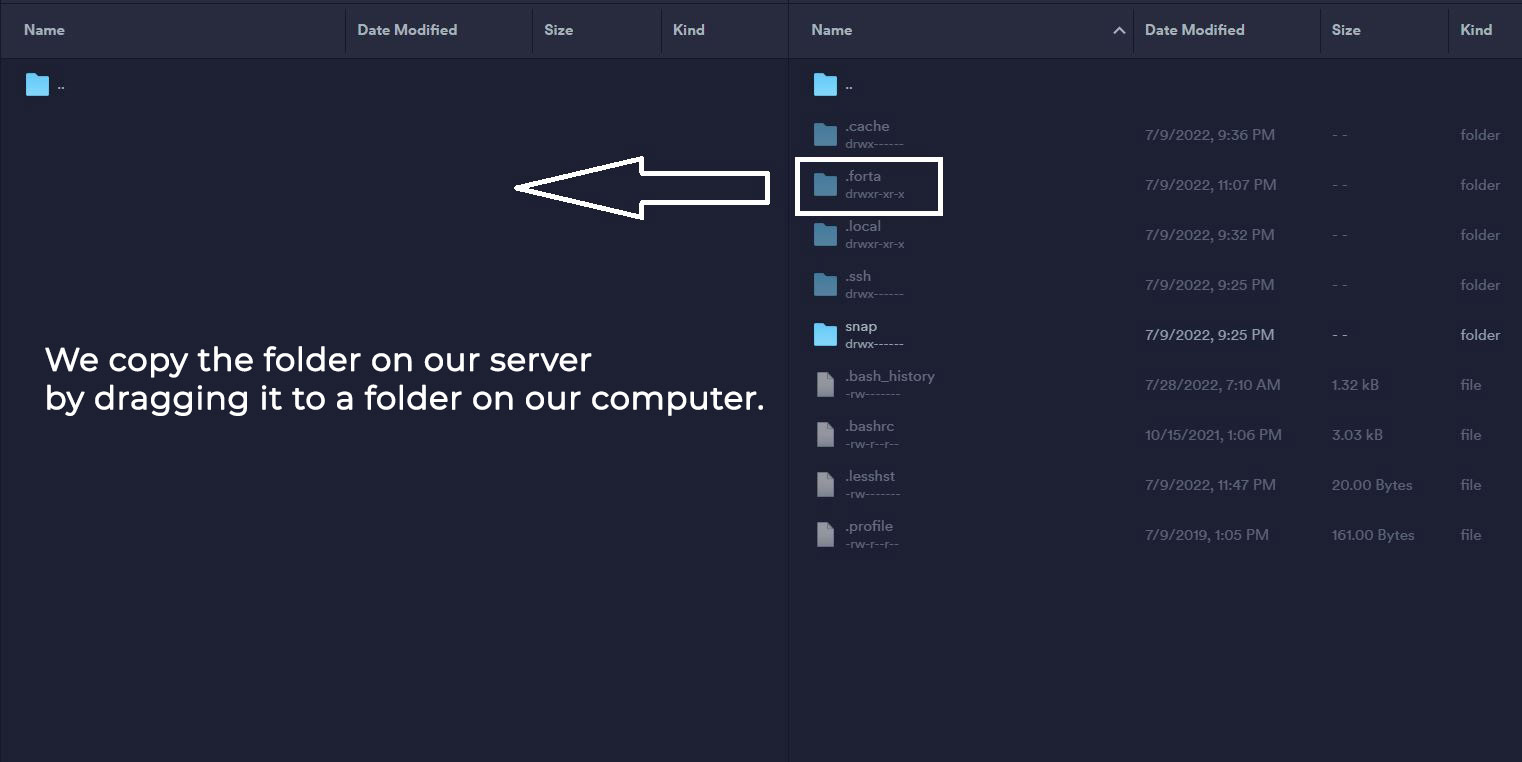Select the .local folder icon
This screenshot has height=762, width=1522.
coord(825,235)
